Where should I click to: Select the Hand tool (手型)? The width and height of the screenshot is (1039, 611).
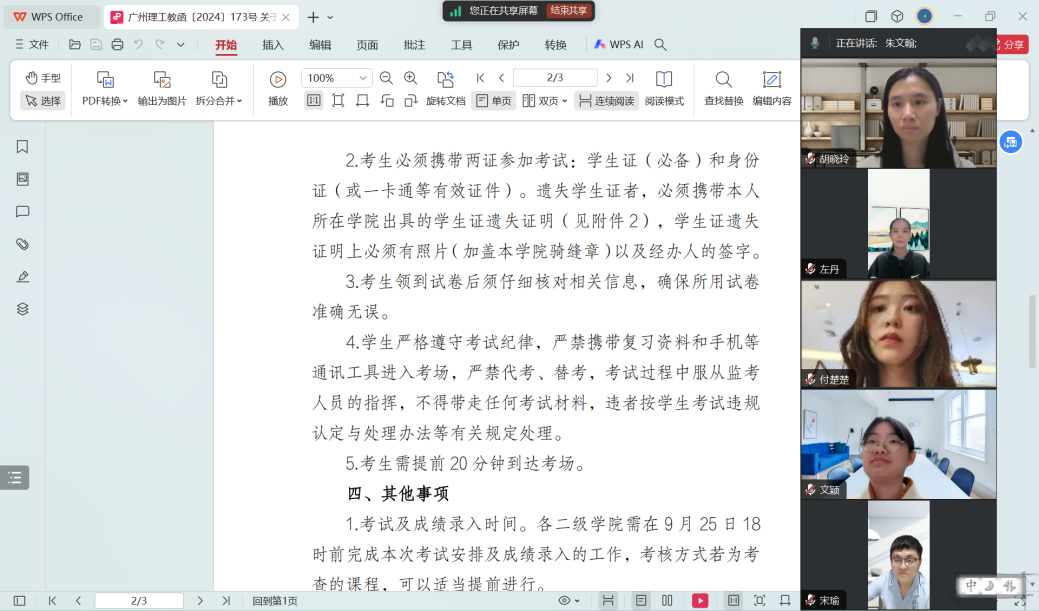click(43, 78)
